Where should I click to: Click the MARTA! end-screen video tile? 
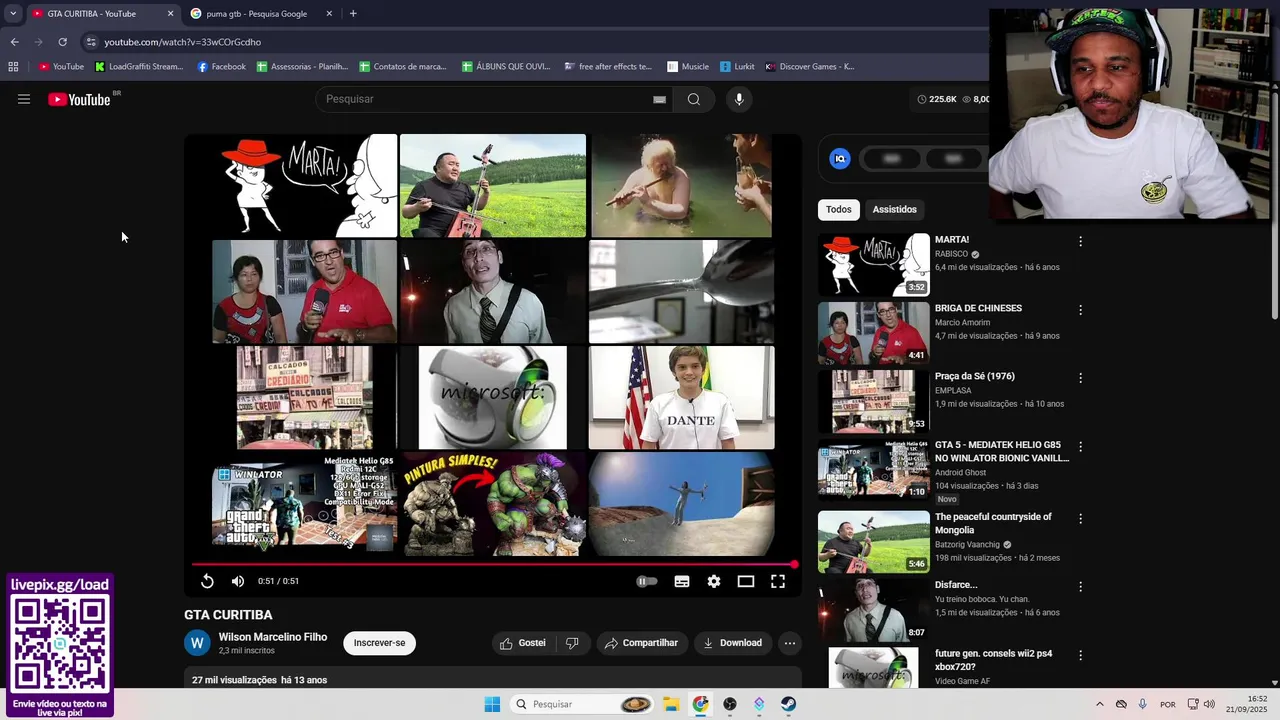tap(303, 185)
